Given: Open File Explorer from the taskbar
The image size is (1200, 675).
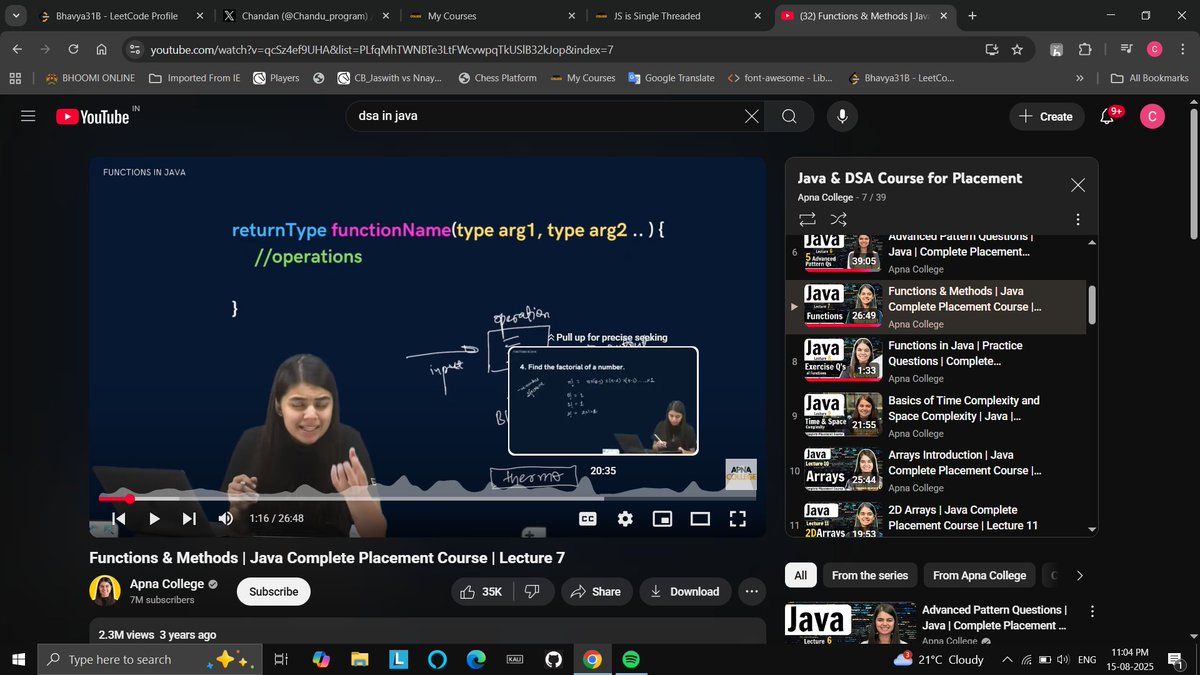Looking at the screenshot, I should (359, 660).
